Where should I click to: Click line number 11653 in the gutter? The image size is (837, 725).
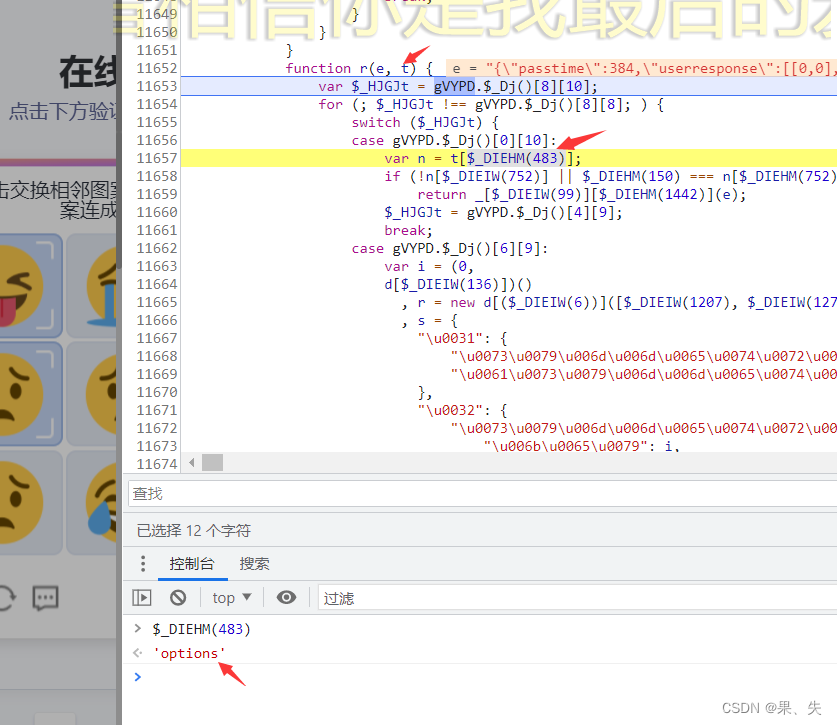pyautogui.click(x=156, y=86)
